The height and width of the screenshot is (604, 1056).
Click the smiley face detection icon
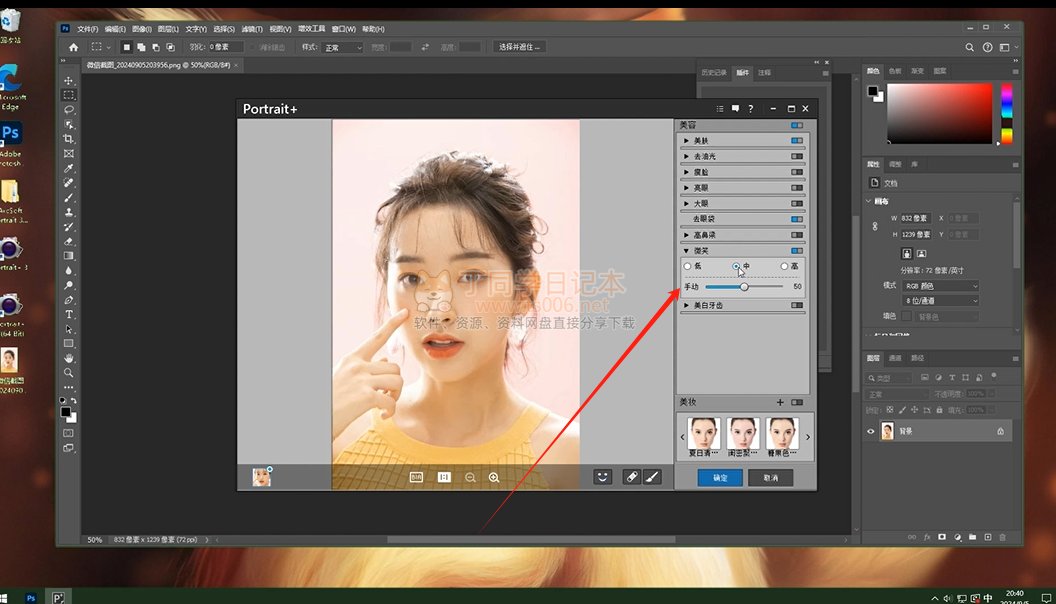pos(602,477)
